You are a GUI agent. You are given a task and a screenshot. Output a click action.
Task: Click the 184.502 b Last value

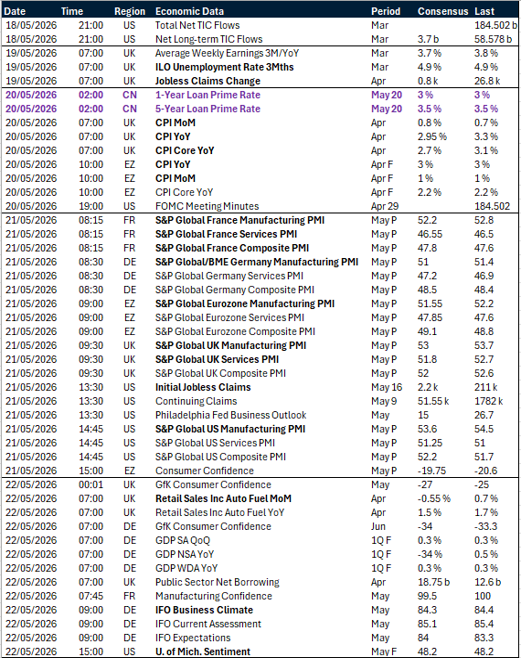tap(496, 25)
